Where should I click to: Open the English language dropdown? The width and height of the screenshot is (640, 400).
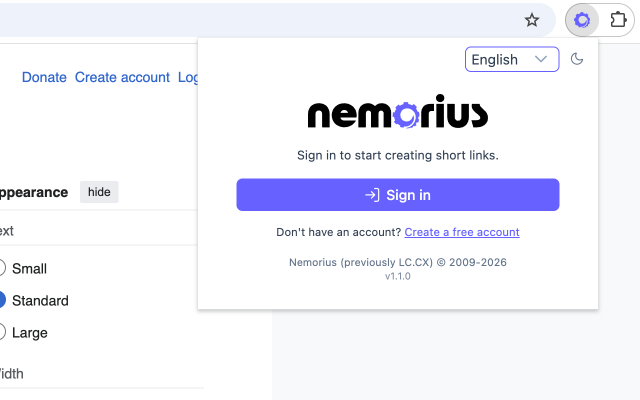(x=512, y=59)
